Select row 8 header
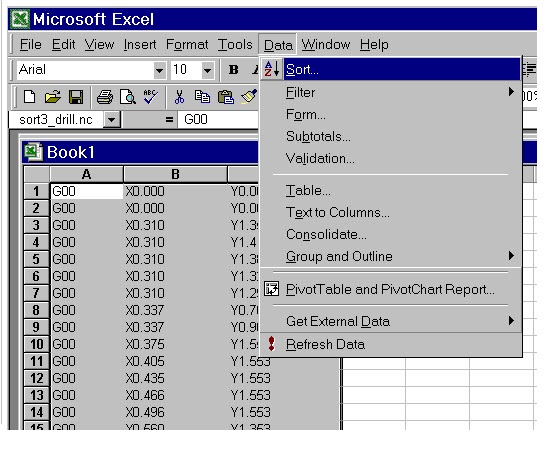The height and width of the screenshot is (450, 550). coord(36,310)
